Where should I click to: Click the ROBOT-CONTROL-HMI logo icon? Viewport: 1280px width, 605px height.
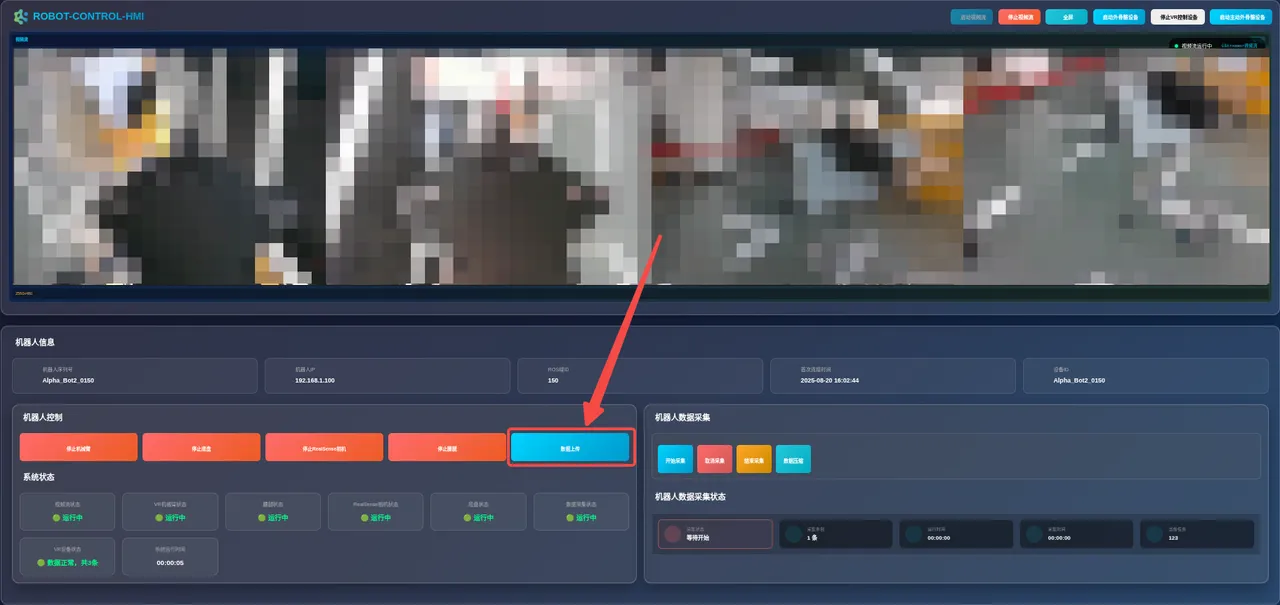[21, 16]
